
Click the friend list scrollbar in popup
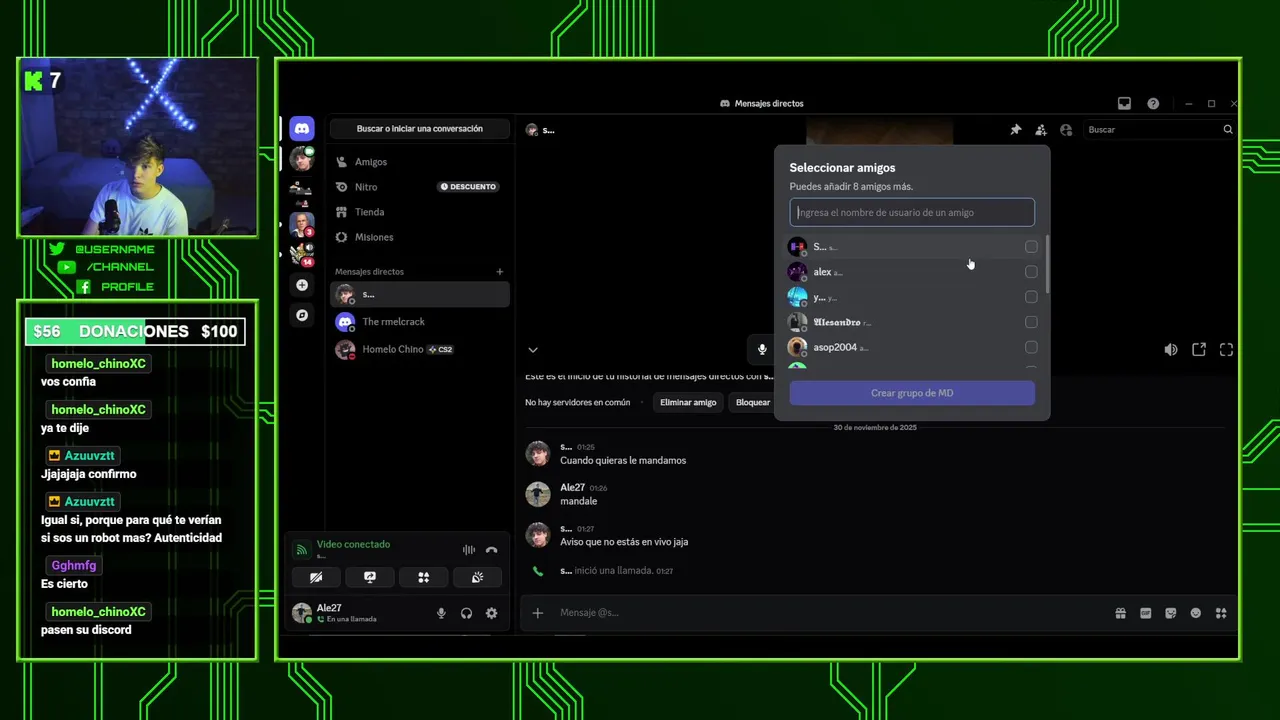pyautogui.click(x=1048, y=265)
